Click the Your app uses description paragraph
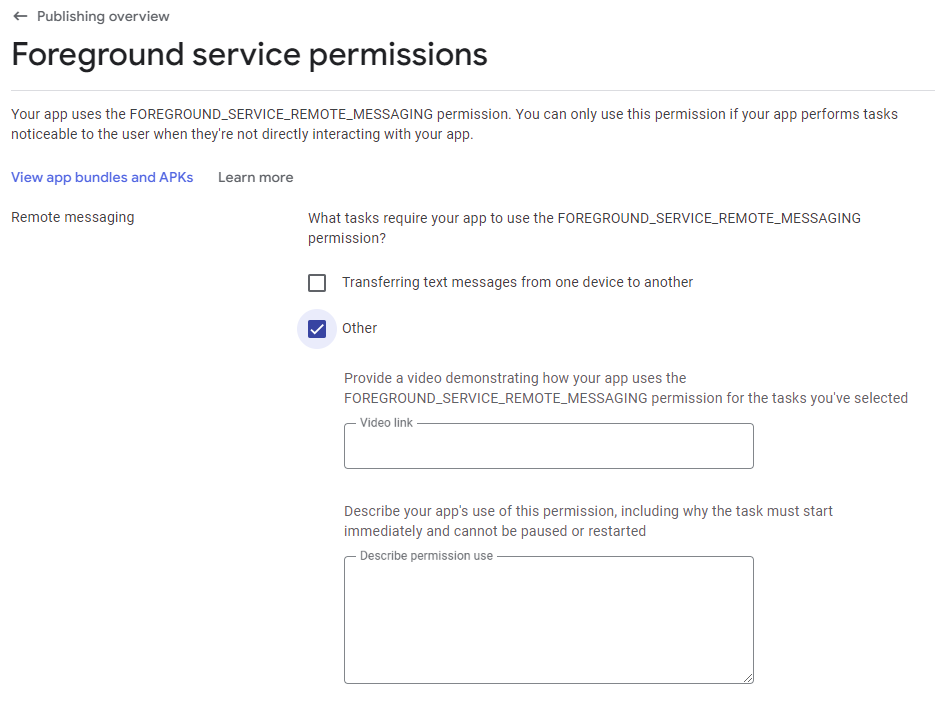The image size is (935, 717). pos(454,124)
